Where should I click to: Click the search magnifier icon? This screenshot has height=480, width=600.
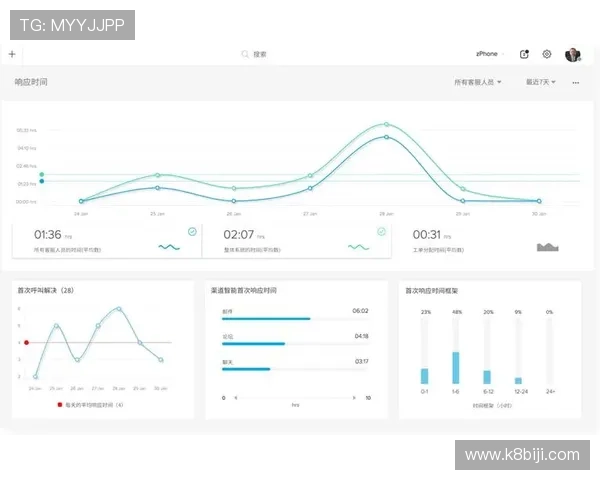click(245, 54)
